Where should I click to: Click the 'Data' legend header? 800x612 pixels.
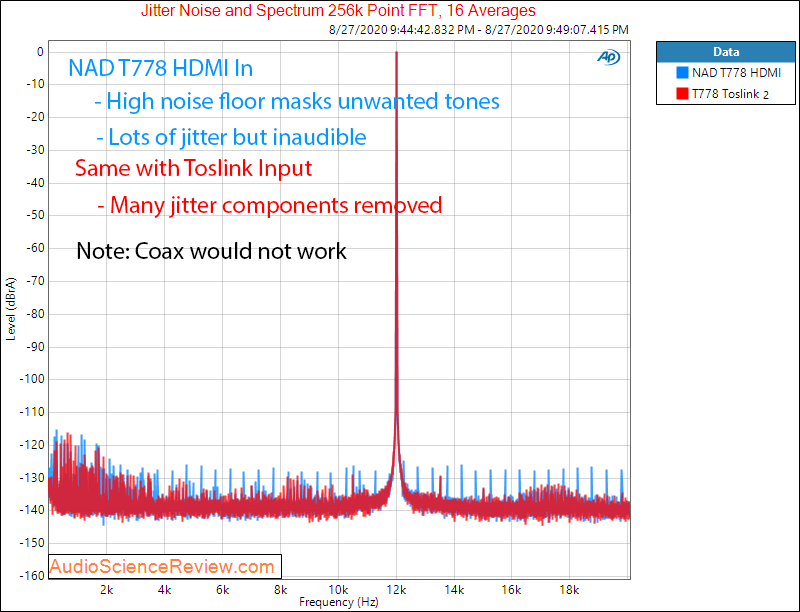click(x=726, y=52)
